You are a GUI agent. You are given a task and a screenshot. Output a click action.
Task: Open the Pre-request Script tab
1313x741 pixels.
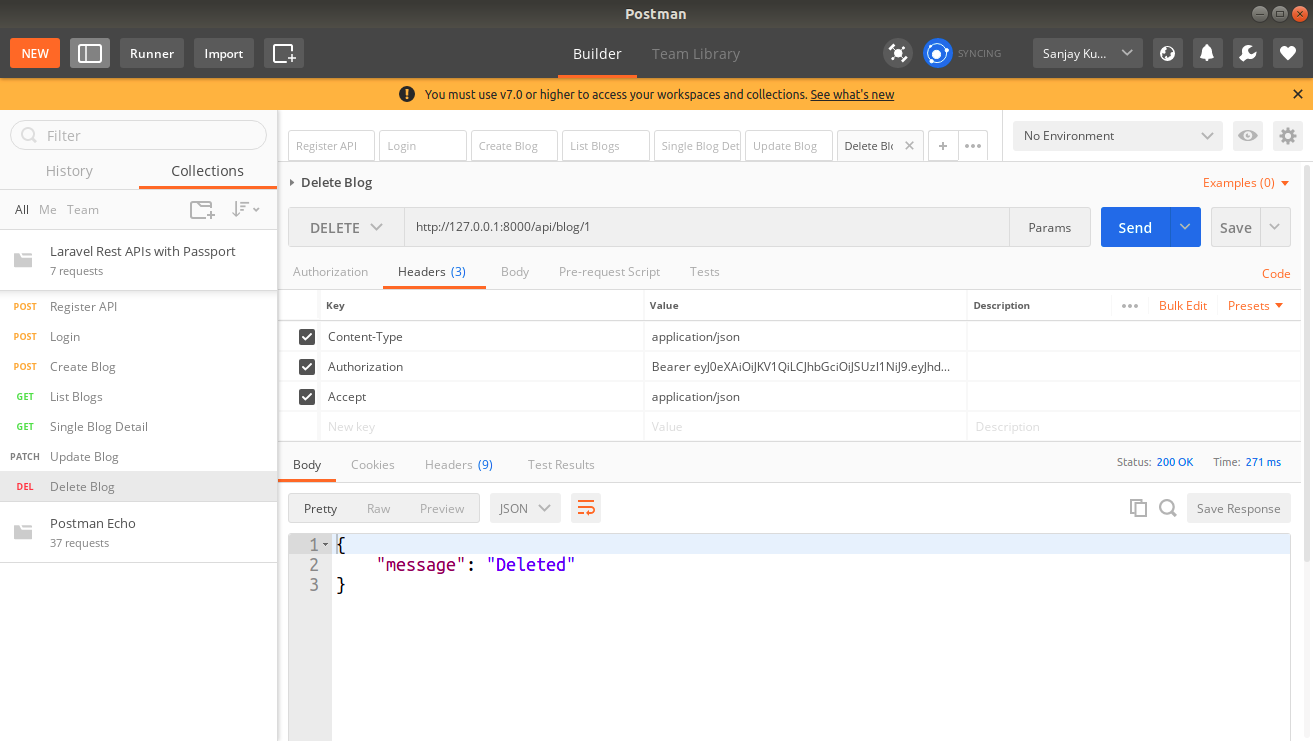[x=609, y=272]
